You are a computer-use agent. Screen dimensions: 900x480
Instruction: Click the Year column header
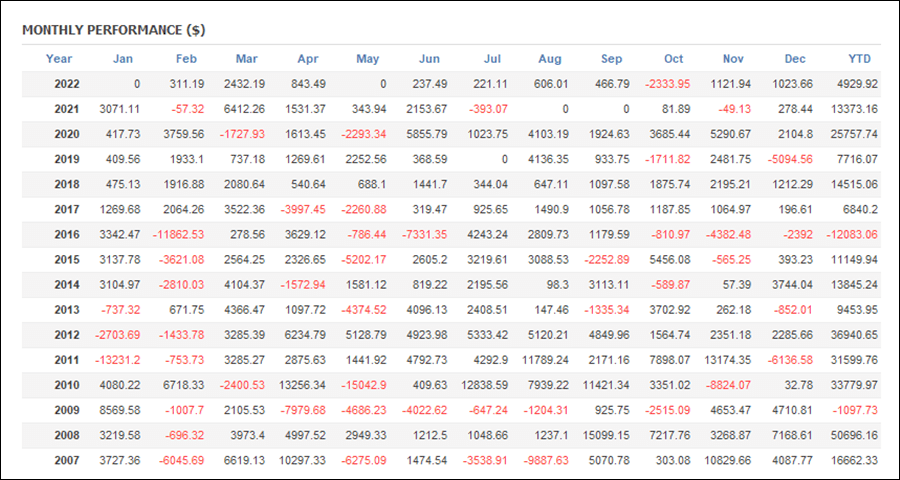[59, 59]
